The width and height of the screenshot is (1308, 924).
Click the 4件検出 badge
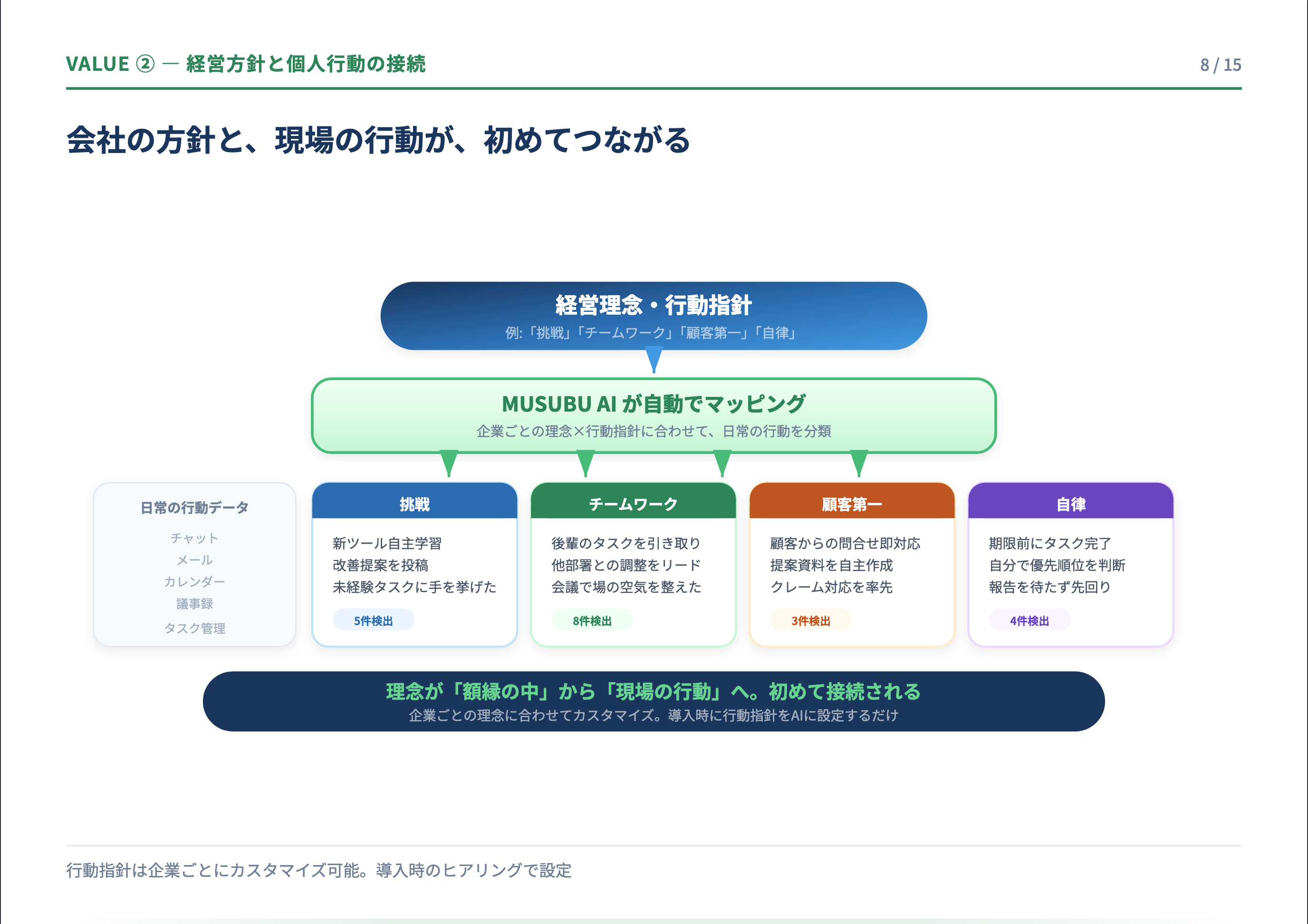pyautogui.click(x=1029, y=620)
